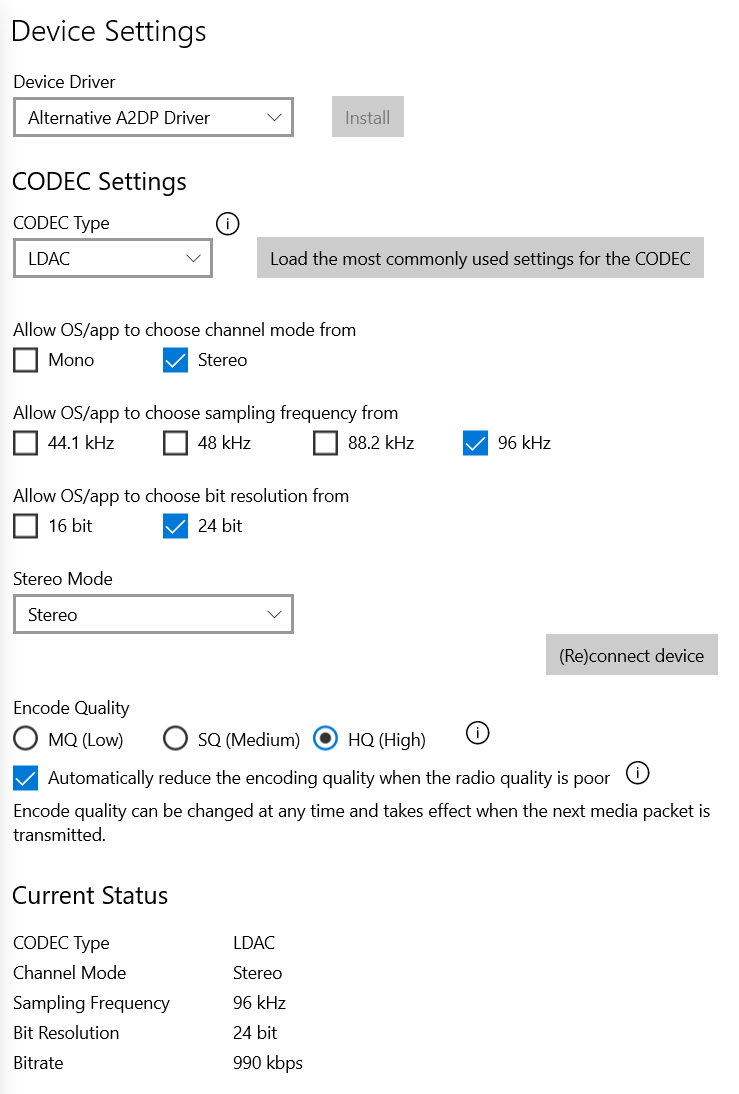Tick the 88.2 kHz sampling option
The image size is (739, 1094).
326,443
